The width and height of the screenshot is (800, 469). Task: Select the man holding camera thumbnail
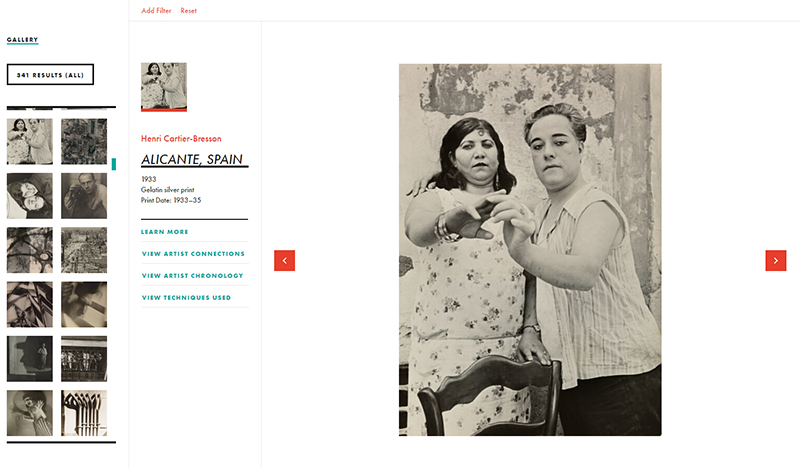coord(84,196)
